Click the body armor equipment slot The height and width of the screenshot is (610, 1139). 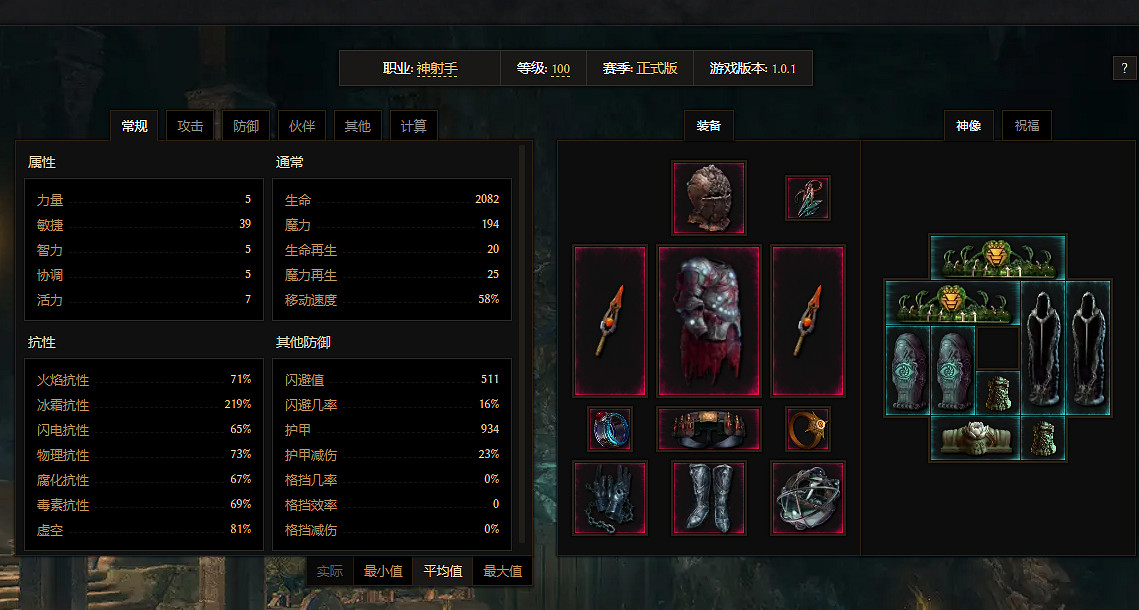pos(708,321)
